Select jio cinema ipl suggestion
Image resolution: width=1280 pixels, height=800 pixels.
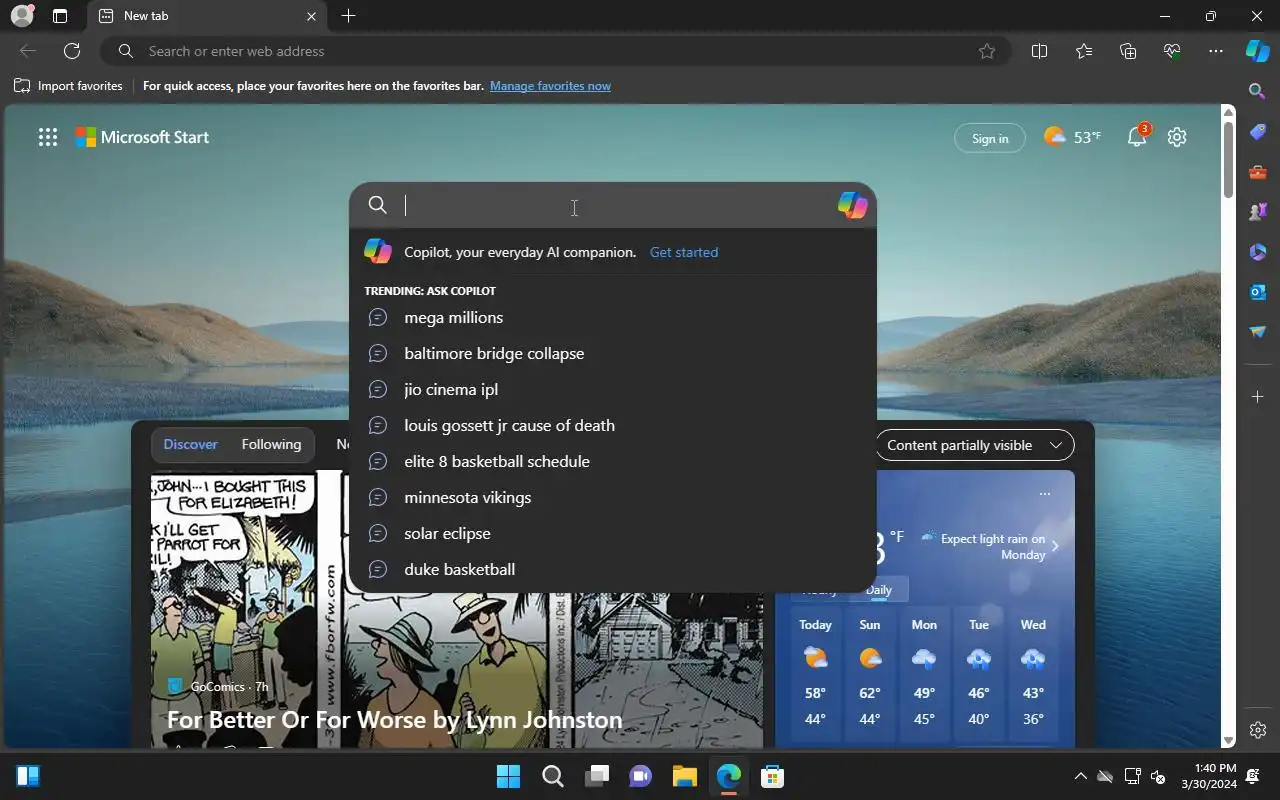612,389
